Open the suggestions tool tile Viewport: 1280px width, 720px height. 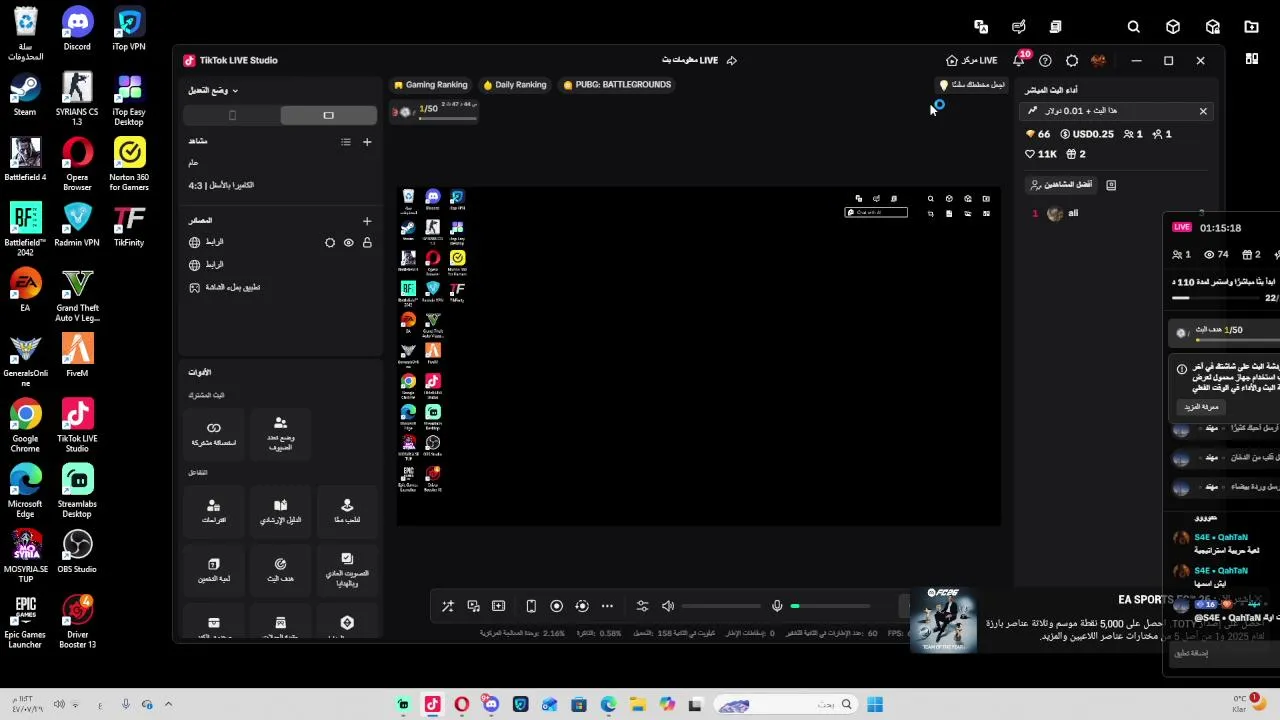pyautogui.click(x=214, y=511)
